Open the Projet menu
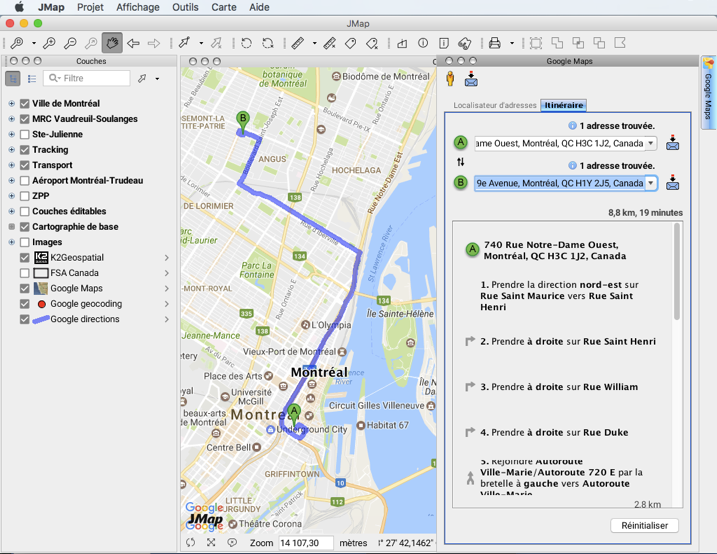Viewport: 717px width, 554px height. [x=90, y=7]
